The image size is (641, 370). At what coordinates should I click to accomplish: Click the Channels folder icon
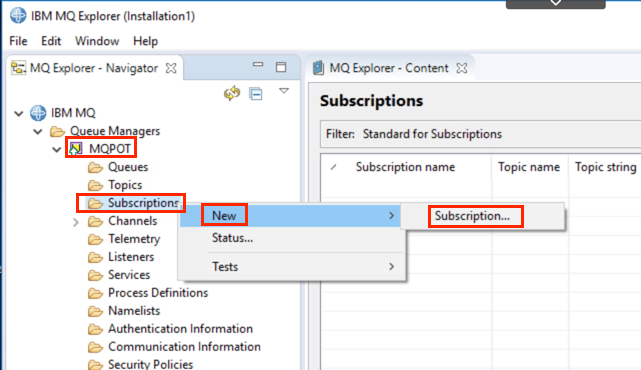point(95,221)
